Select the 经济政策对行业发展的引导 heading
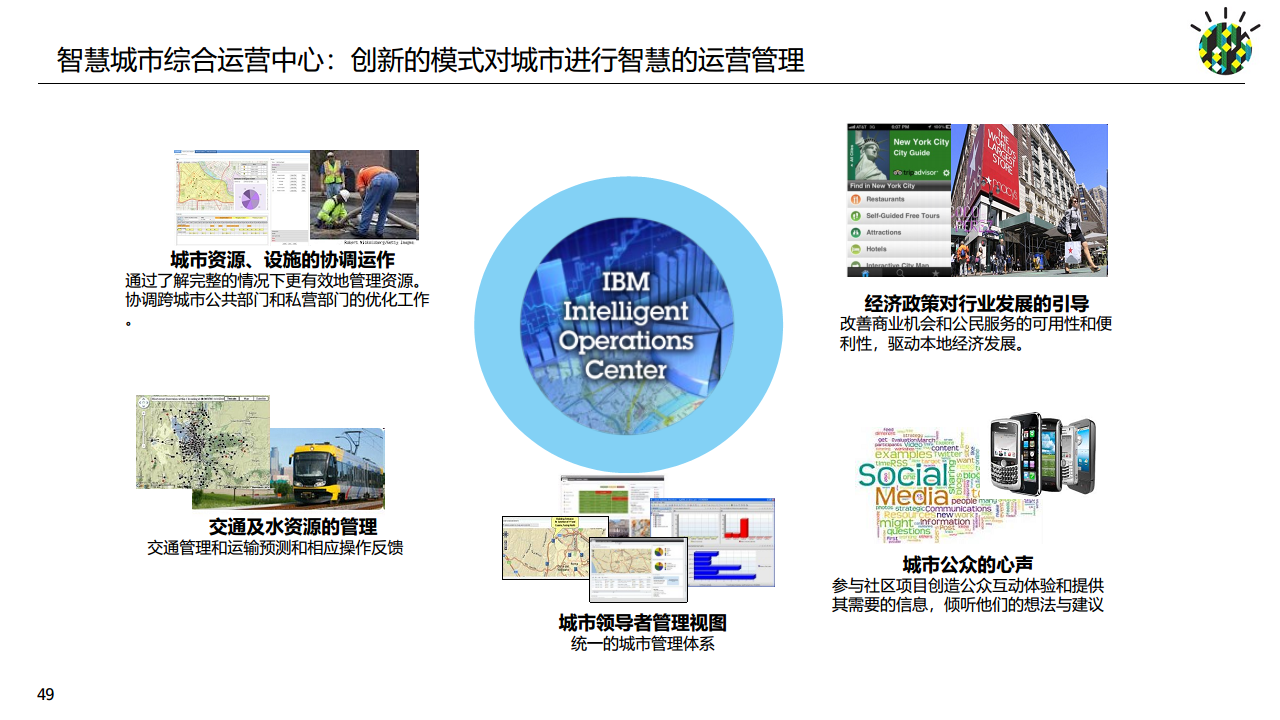 tap(976, 303)
